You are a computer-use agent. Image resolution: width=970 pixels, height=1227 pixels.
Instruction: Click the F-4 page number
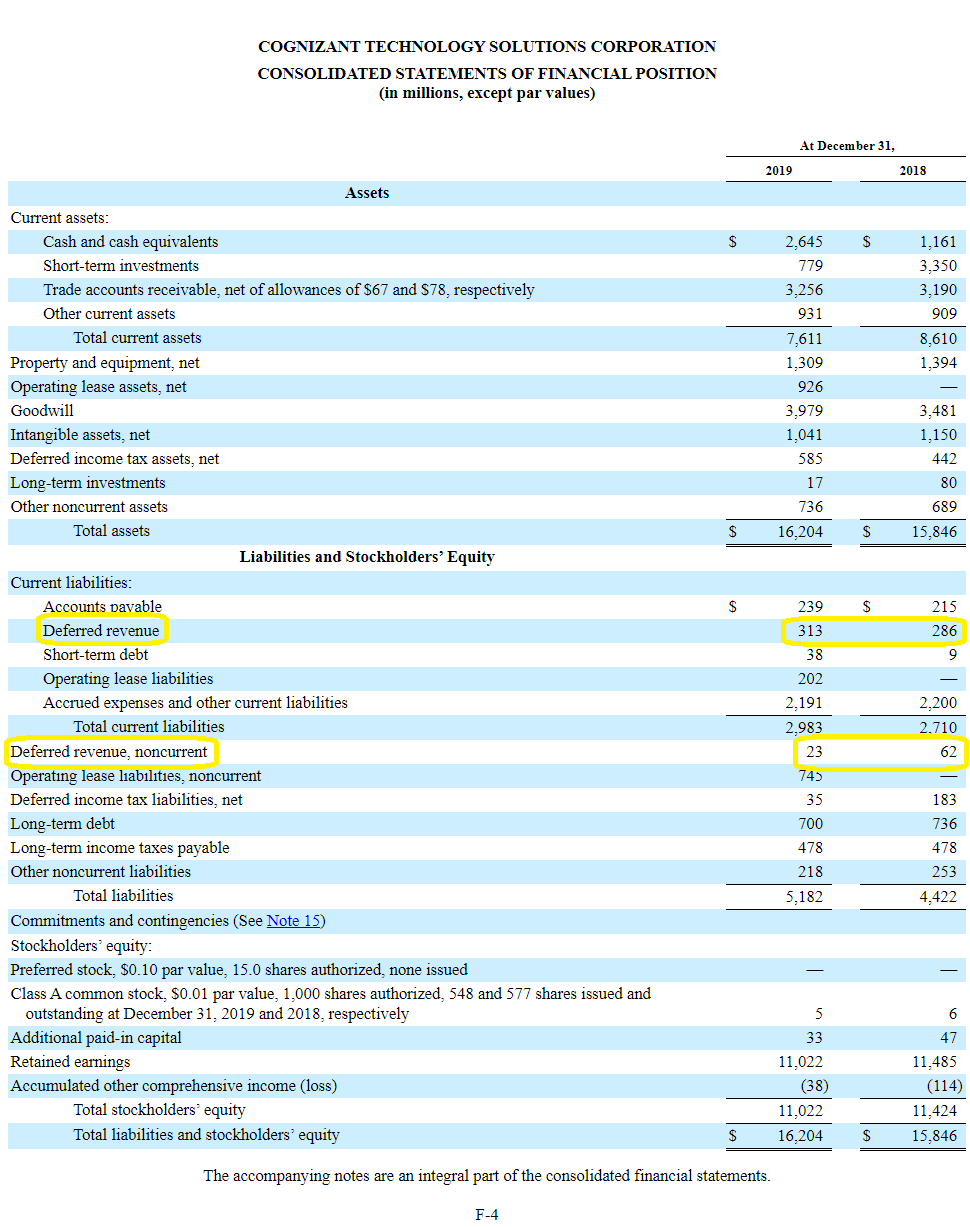[486, 1215]
